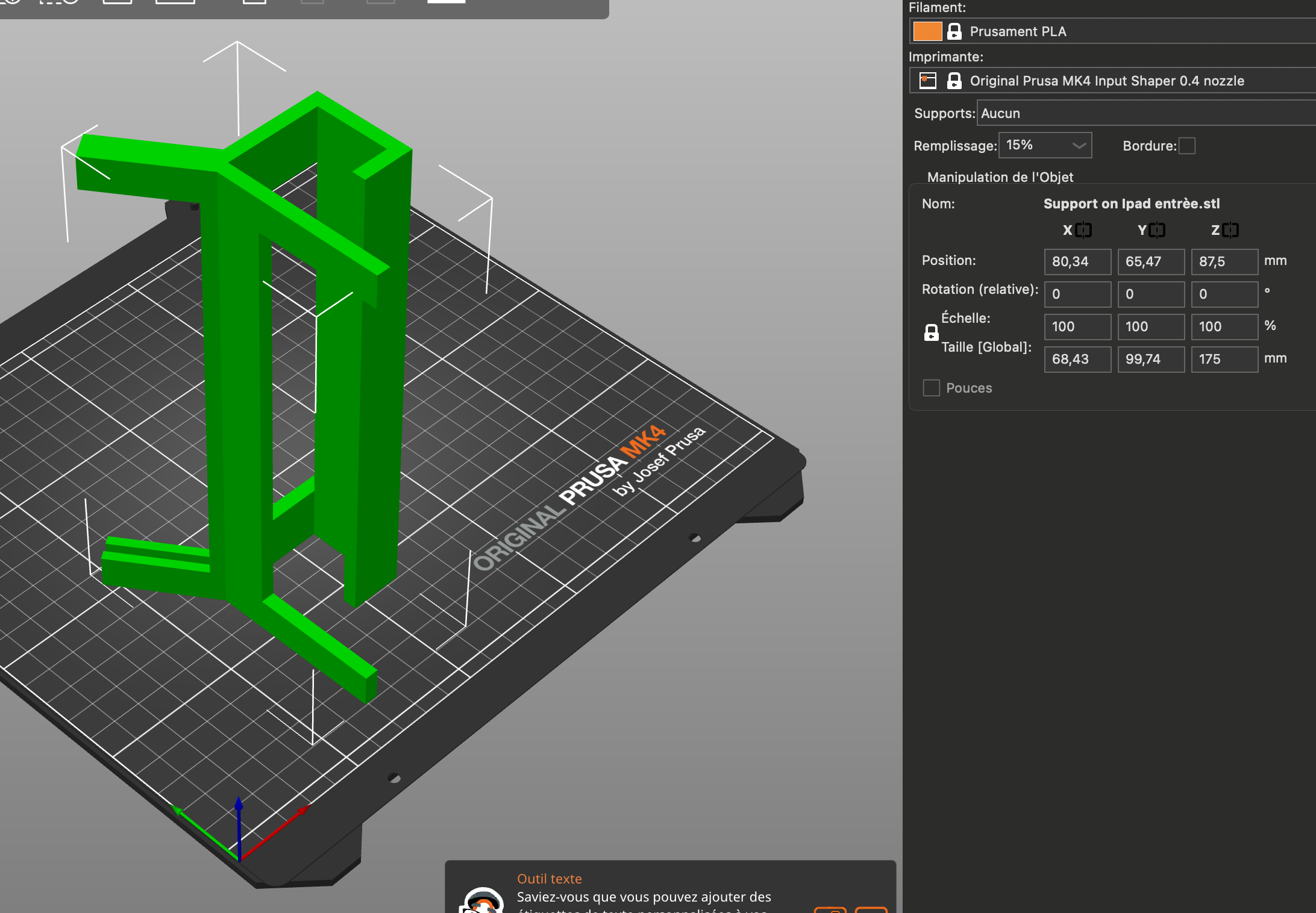Click the lock icon beside Original Prusa MK4
Screen dimensions: 1316x913
click(x=954, y=81)
